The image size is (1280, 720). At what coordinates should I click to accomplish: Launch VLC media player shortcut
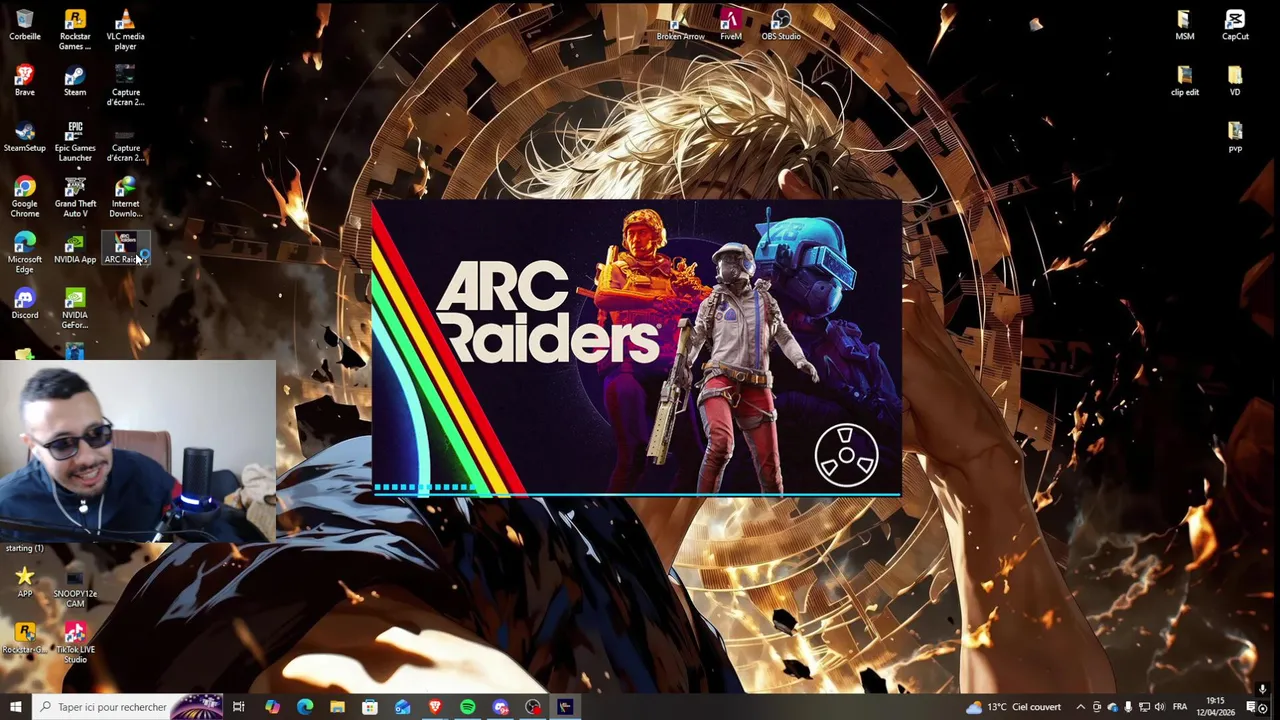125,30
